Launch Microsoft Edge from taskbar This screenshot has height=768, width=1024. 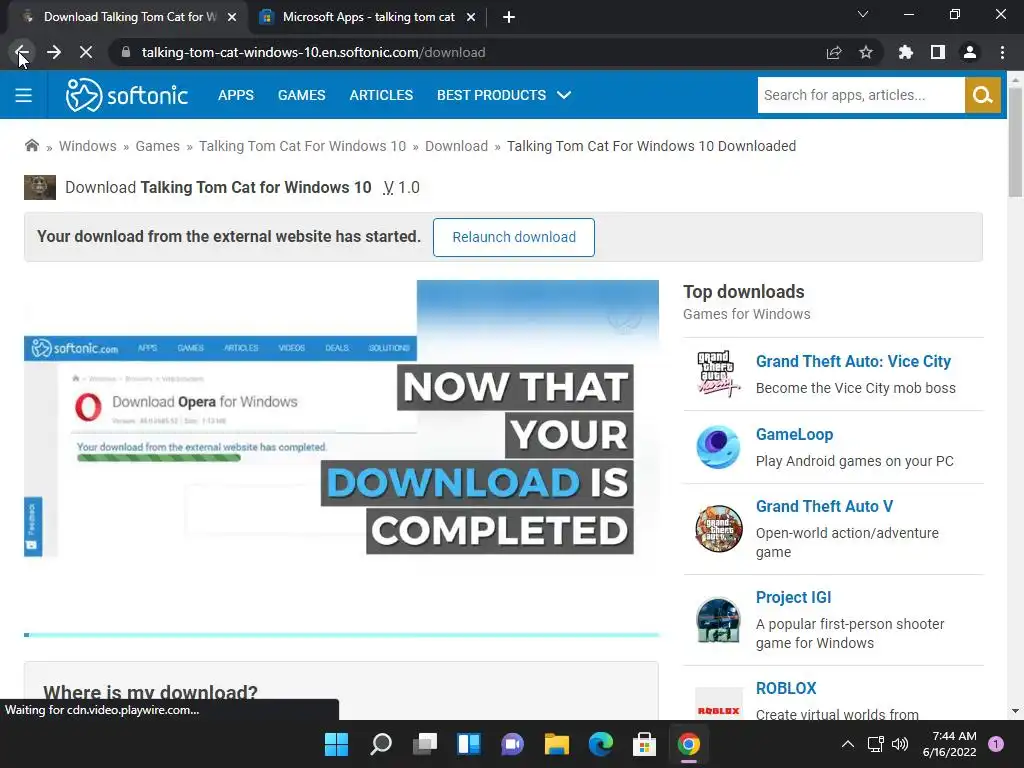[601, 744]
